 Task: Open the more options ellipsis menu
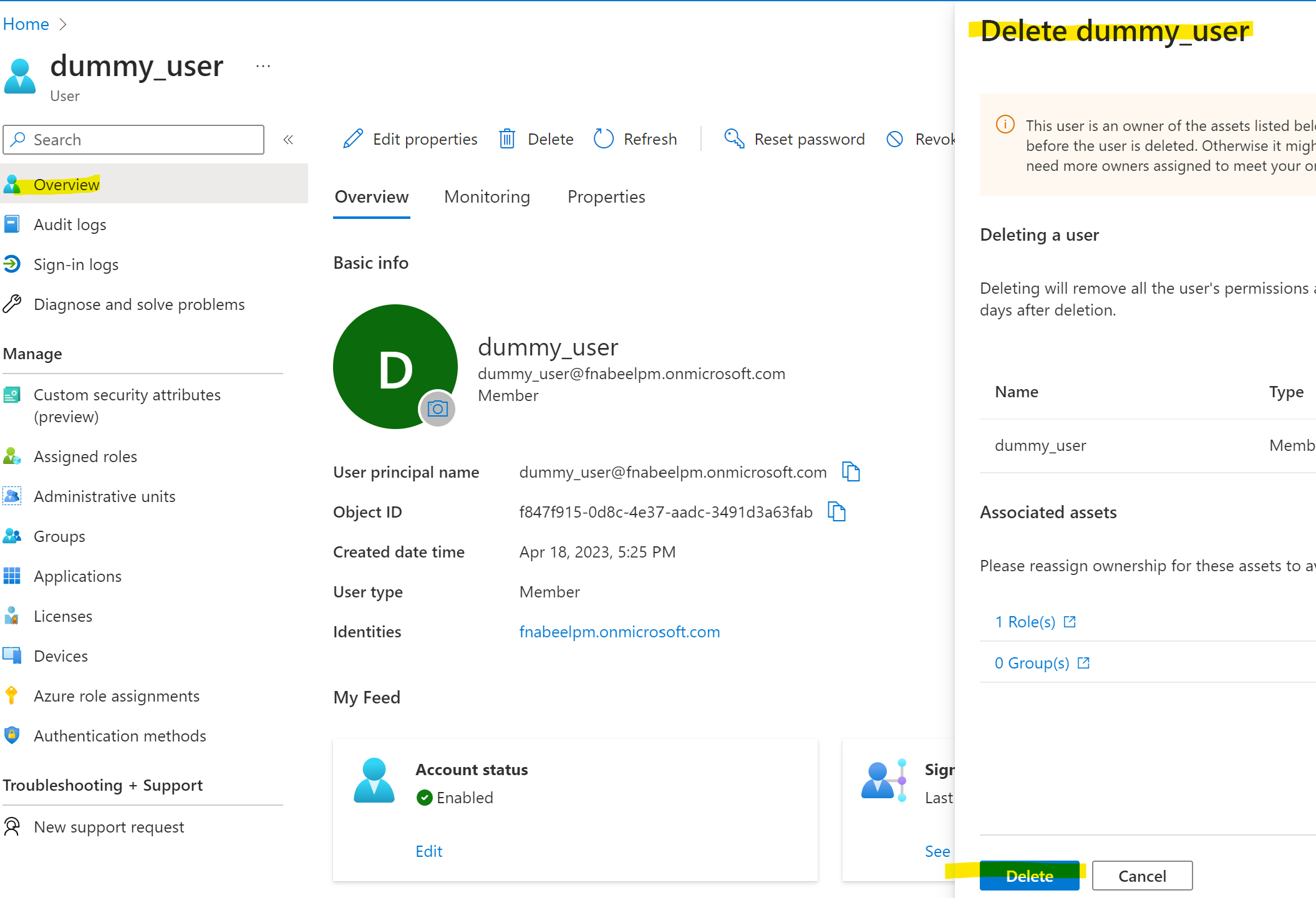pos(263,66)
